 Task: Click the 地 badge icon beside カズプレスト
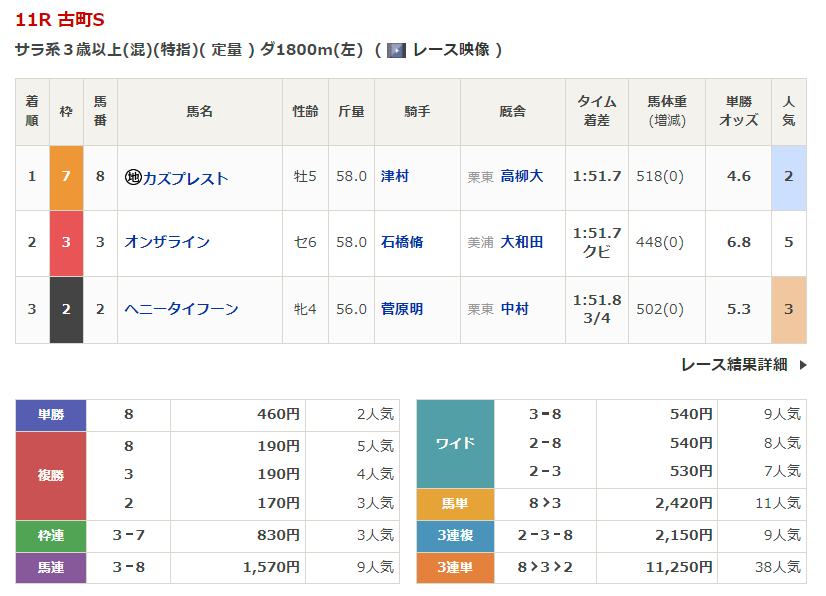pos(133,178)
